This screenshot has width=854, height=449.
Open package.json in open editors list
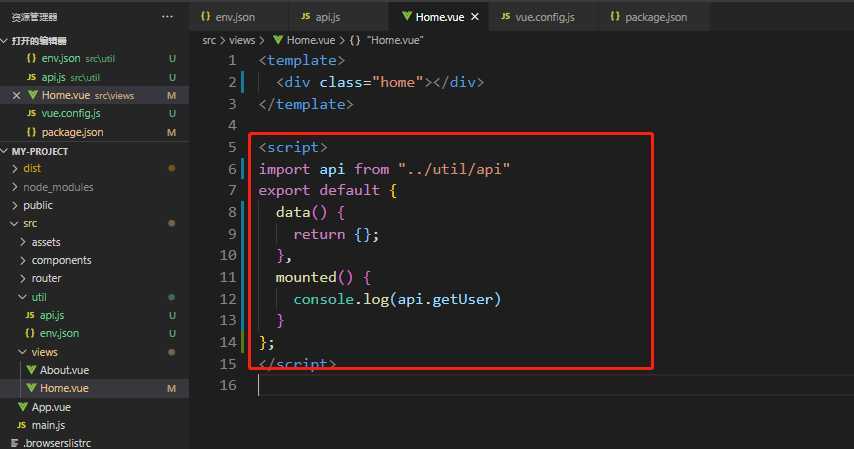coord(94,132)
